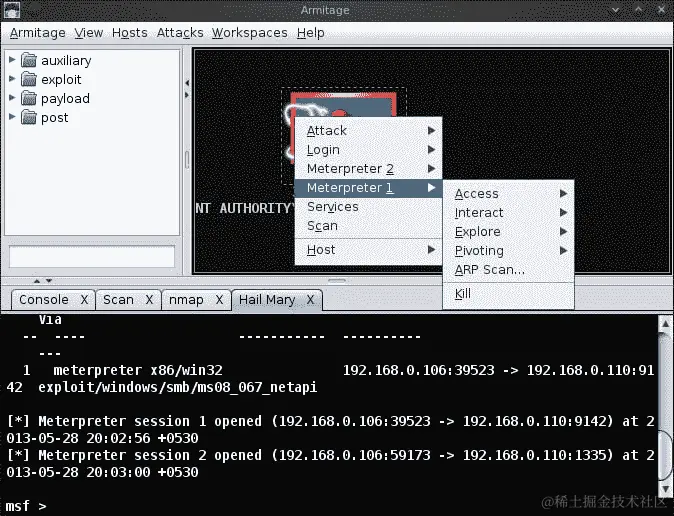The image size is (674, 516).
Task: Click the NT AUTHORITY label under the host
Action: click(245, 209)
